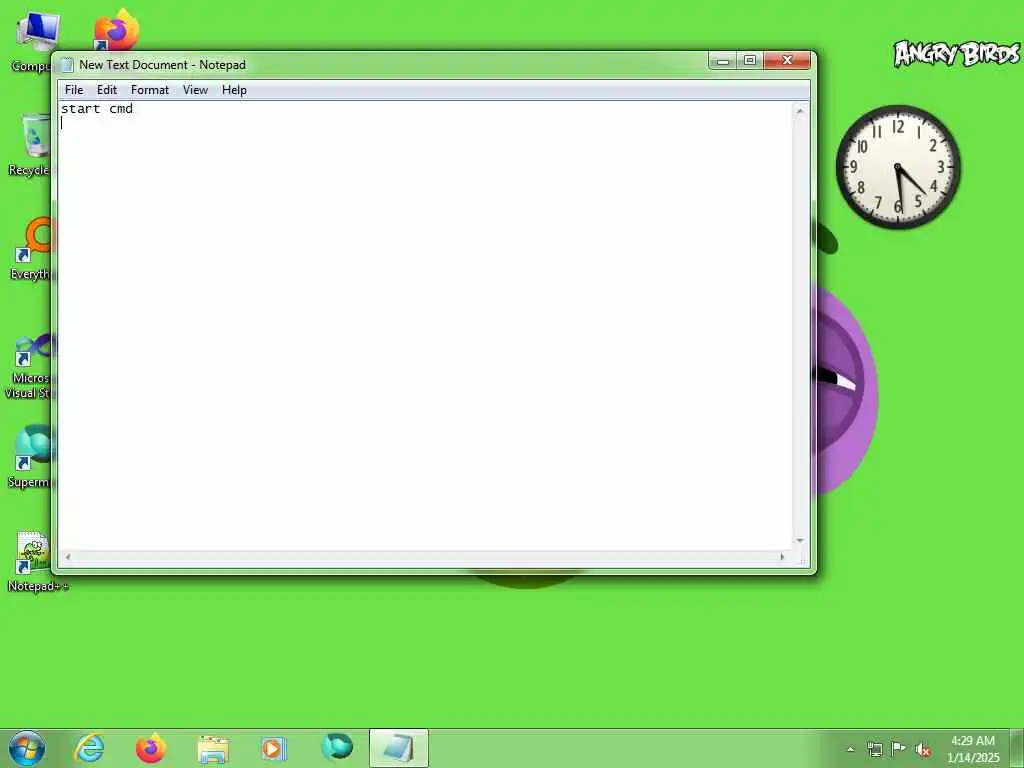The width and height of the screenshot is (1024, 768).
Task: Click inside the Notepad text editing area
Action: click(x=425, y=325)
